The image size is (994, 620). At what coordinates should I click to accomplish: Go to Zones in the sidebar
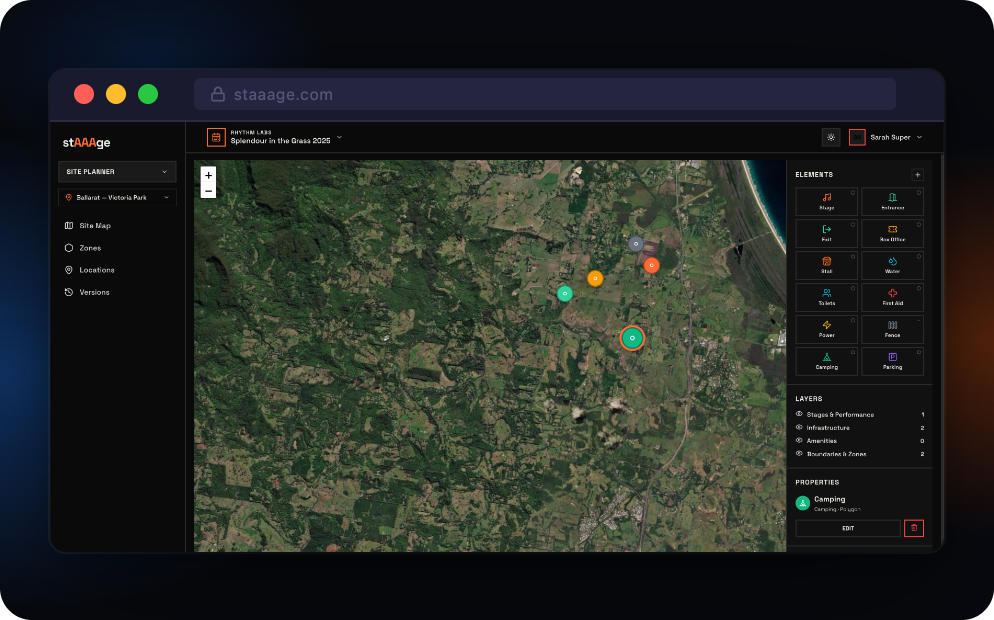pyautogui.click(x=90, y=248)
